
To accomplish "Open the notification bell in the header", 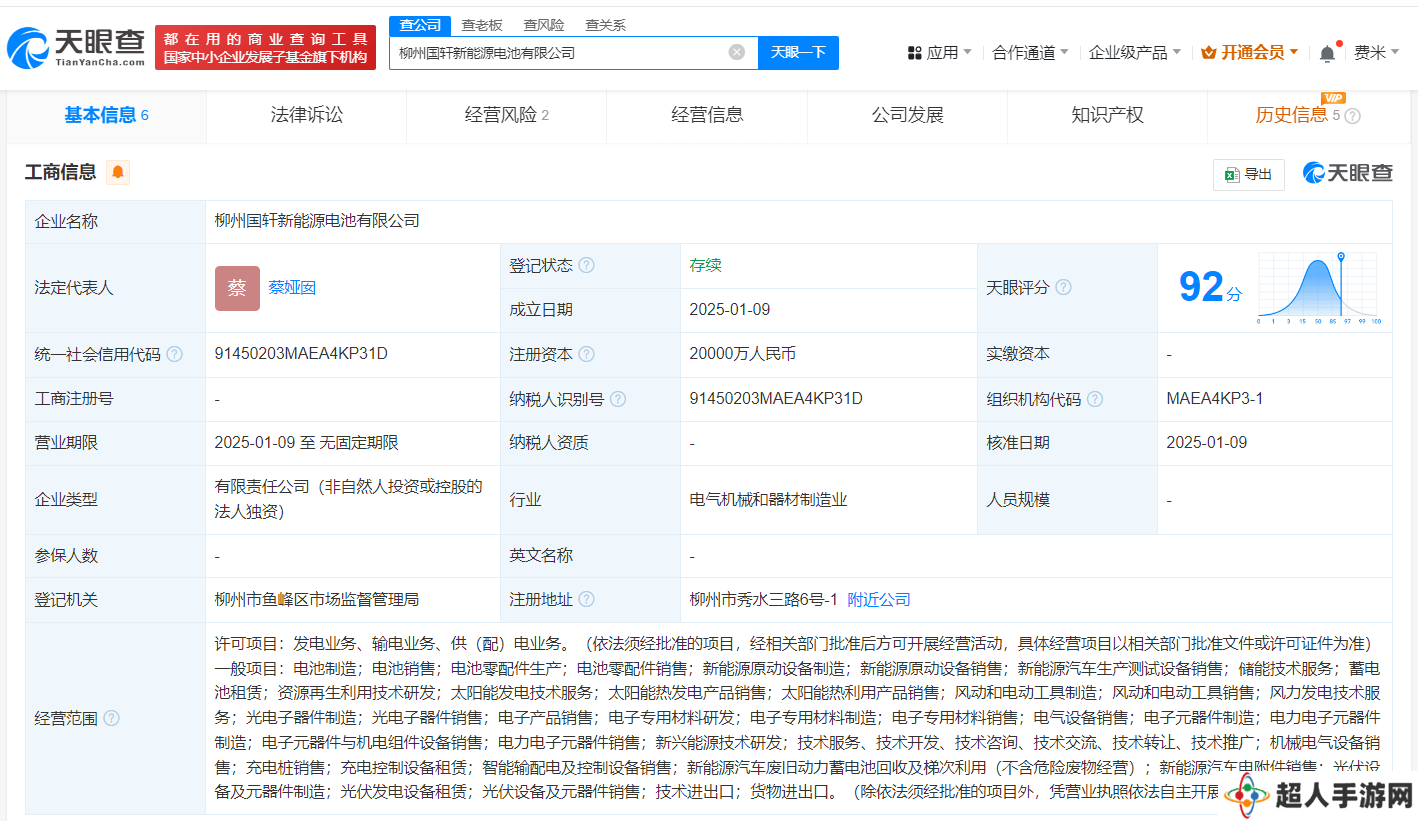I will pos(1327,53).
